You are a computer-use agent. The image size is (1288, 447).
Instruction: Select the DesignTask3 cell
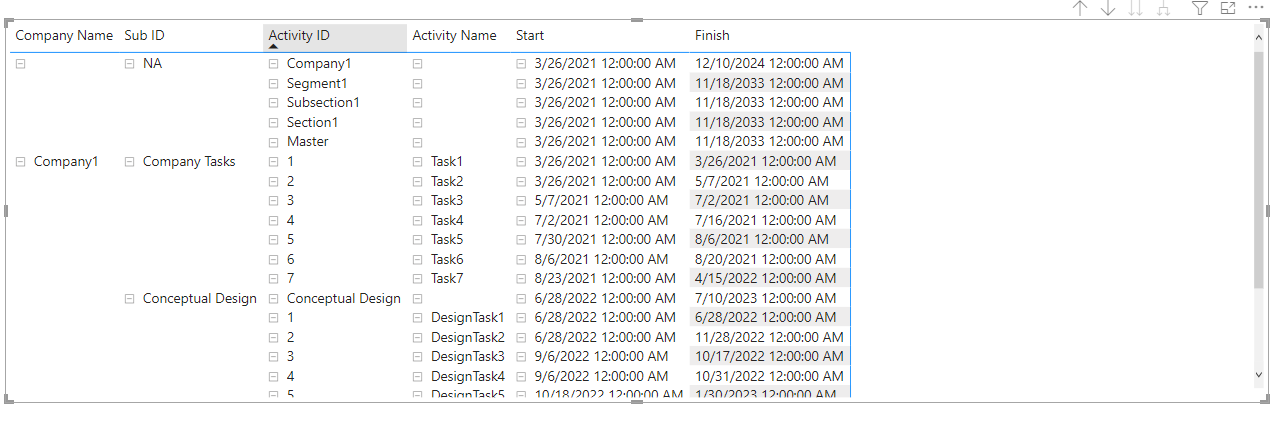(x=467, y=356)
